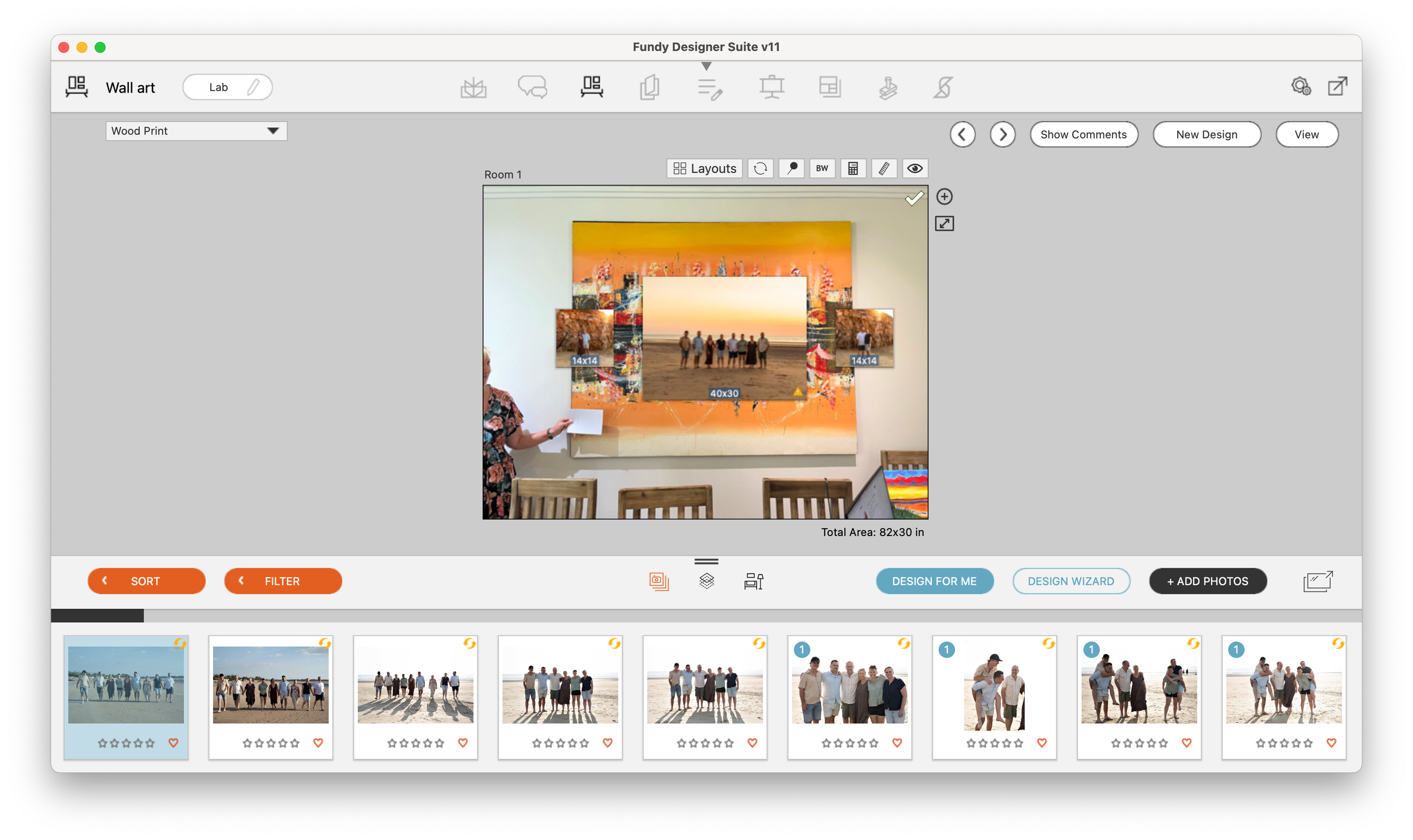Click the rotate layout icon

tap(761, 168)
